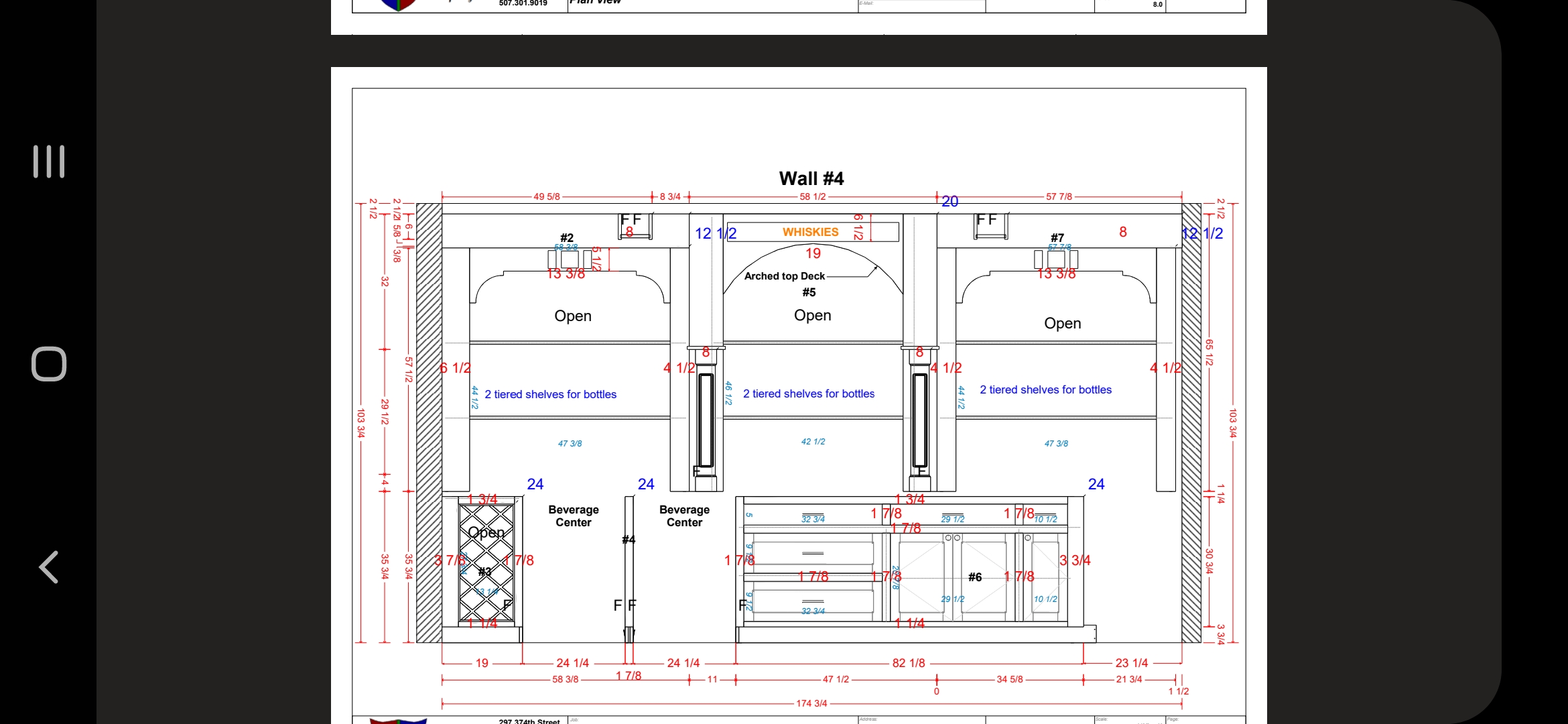The height and width of the screenshot is (724, 1568).
Task: Click the '19' bottom-left dimension
Action: click(x=482, y=663)
